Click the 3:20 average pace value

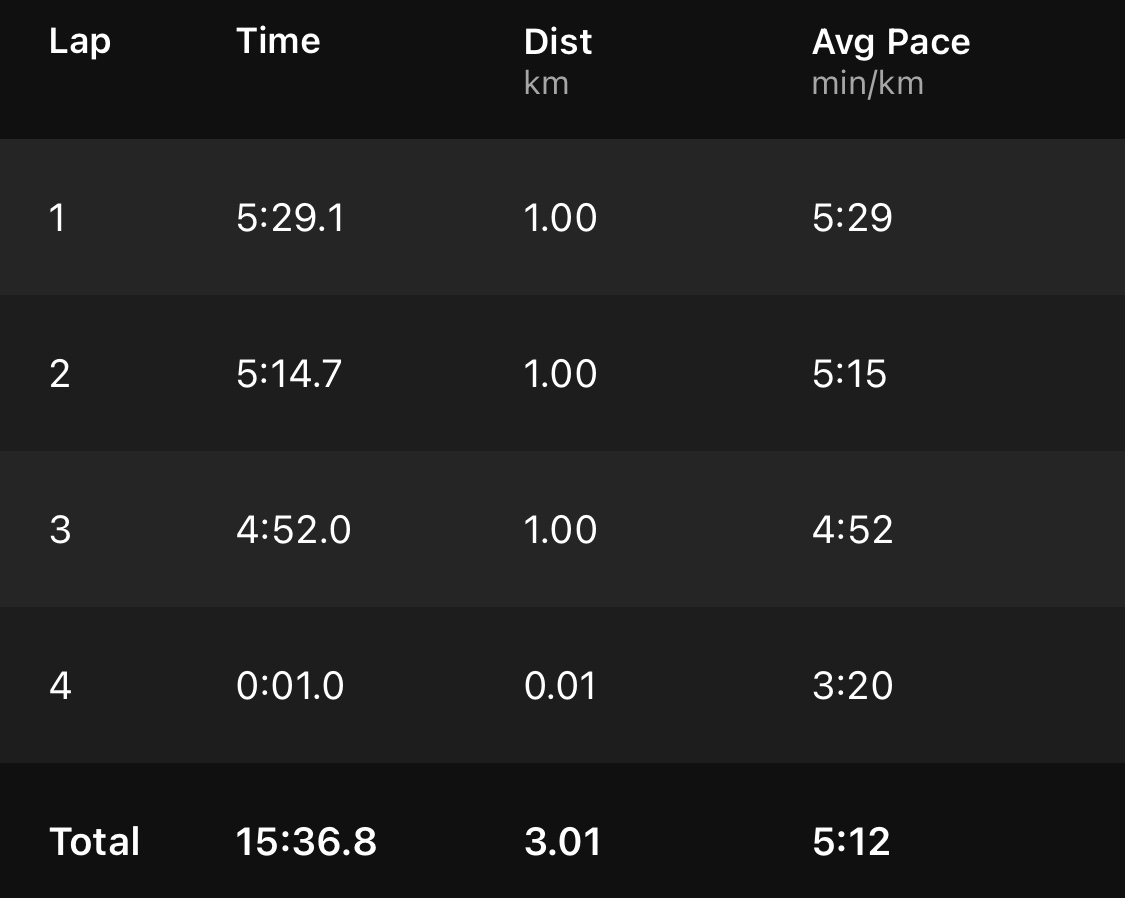(852, 686)
